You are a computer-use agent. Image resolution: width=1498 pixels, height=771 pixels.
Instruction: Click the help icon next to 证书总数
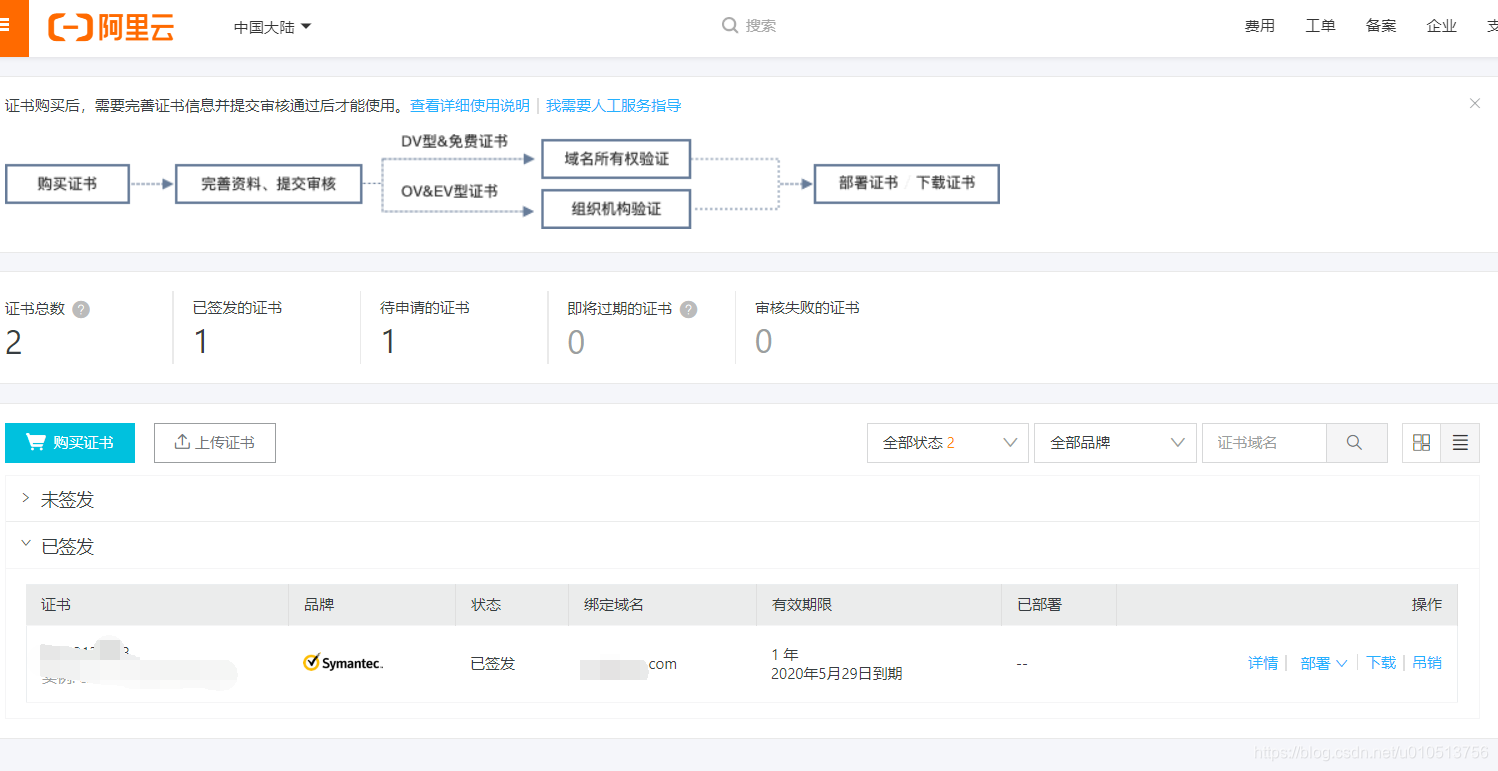[x=80, y=309]
